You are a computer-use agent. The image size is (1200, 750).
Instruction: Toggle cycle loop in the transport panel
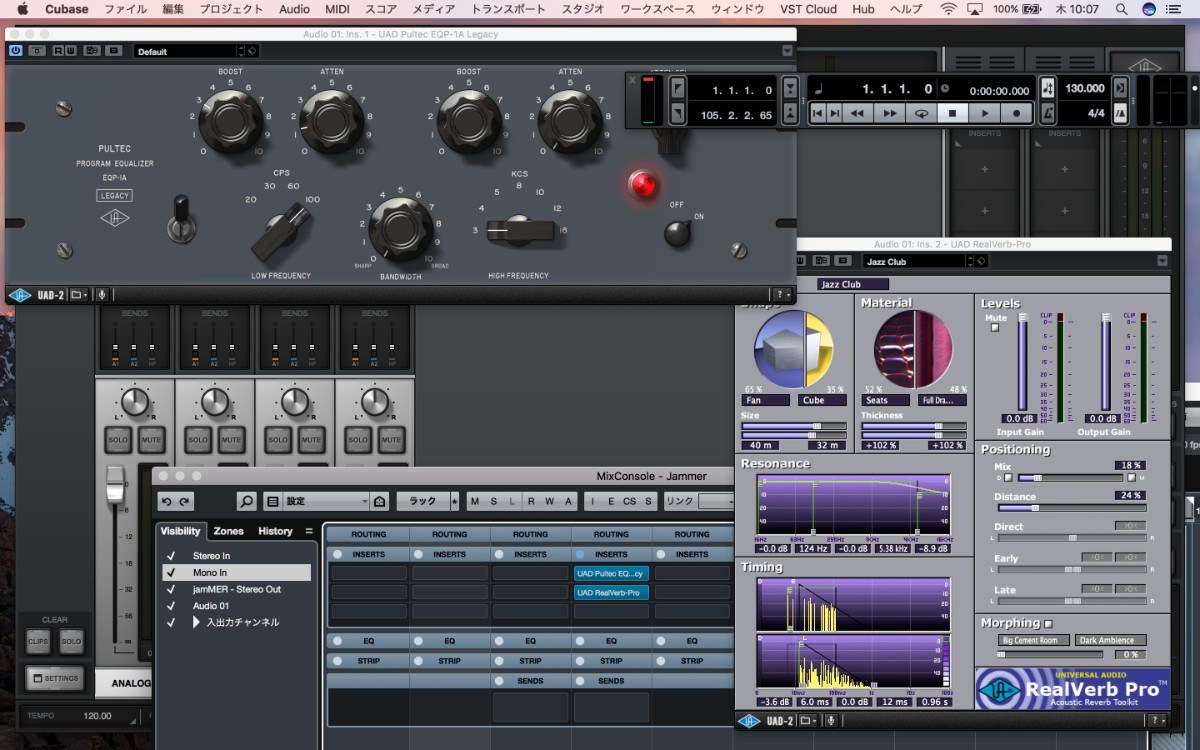tap(920, 113)
